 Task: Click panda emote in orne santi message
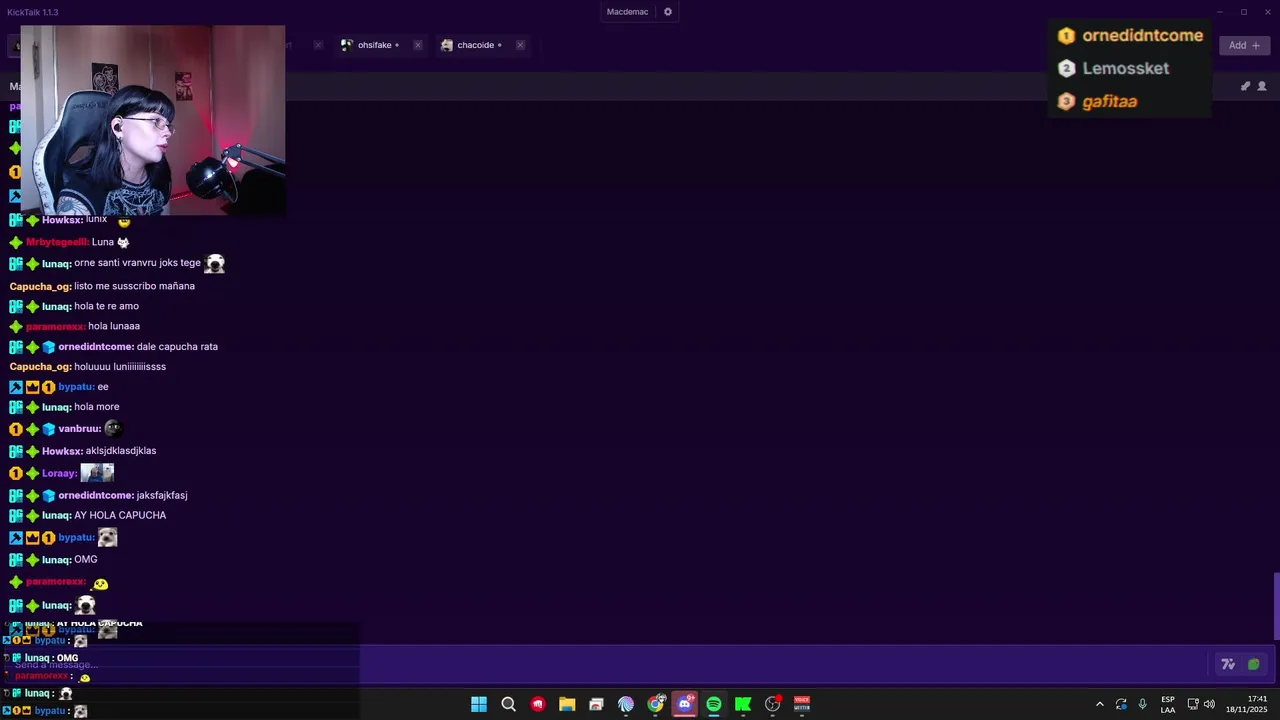point(215,264)
